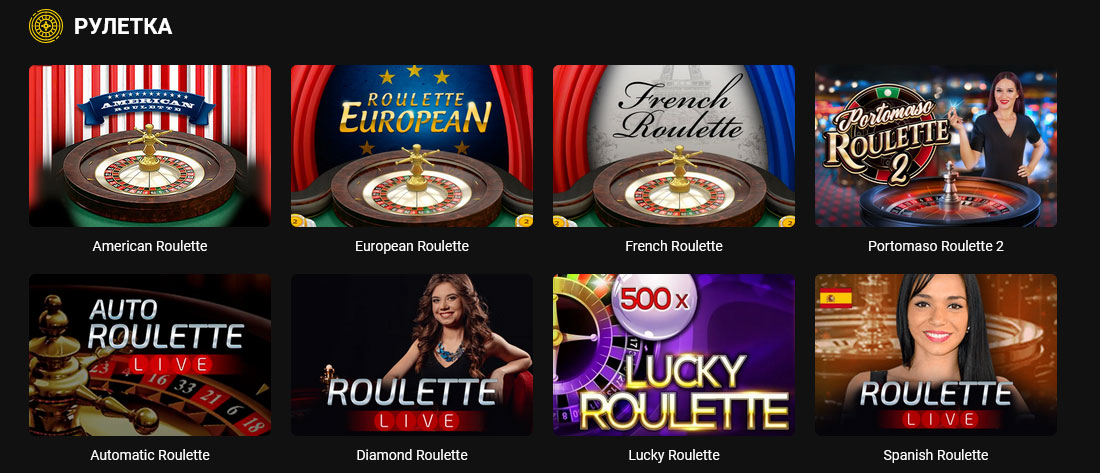Launch the French Roulette game image
This screenshot has height=473, width=1100.
point(674,146)
